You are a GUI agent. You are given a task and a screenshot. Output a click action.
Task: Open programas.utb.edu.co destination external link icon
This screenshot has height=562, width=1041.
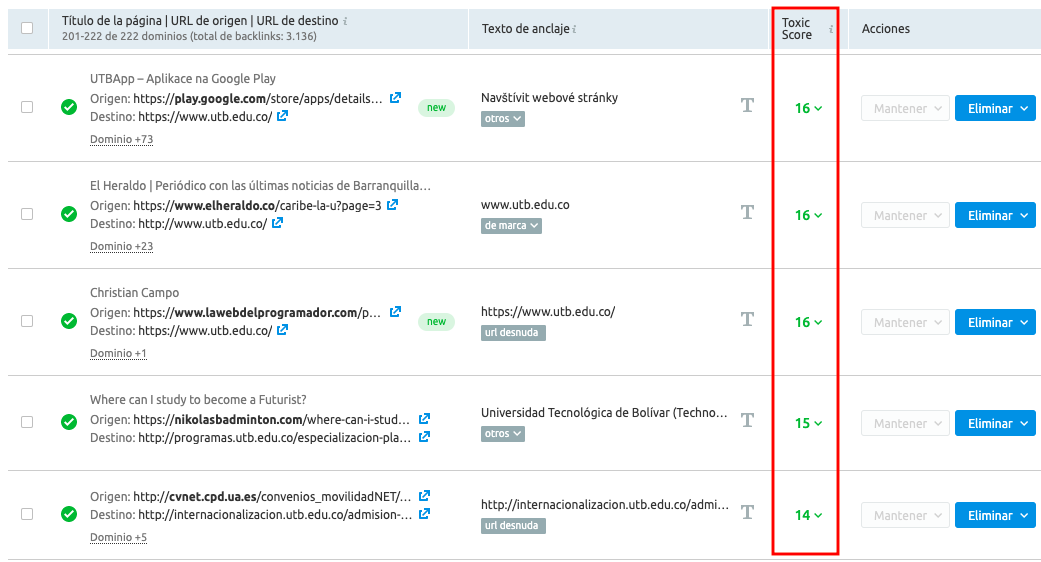(424, 437)
